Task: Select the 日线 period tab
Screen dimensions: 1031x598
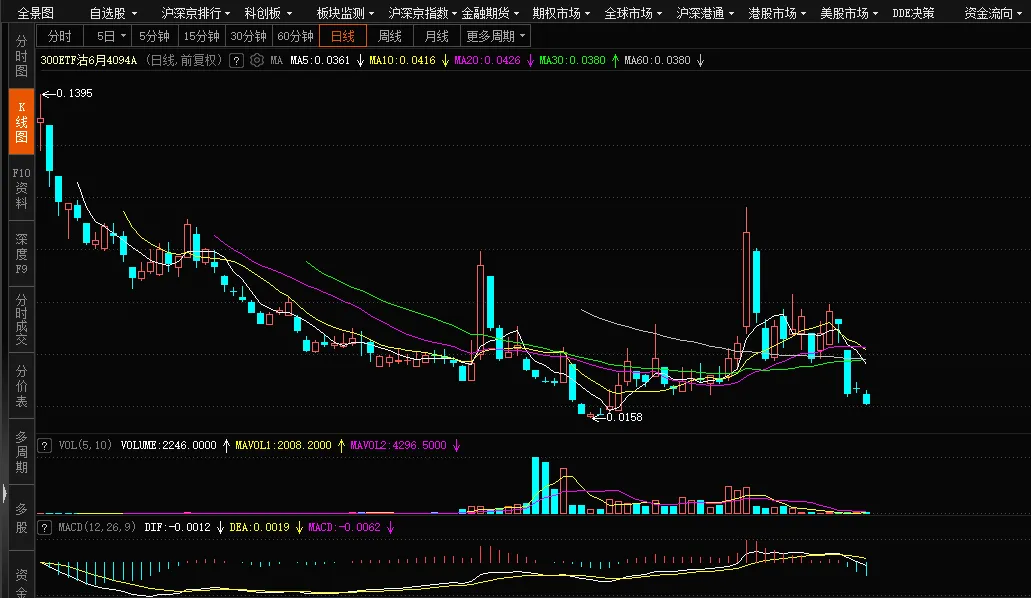Action: 343,36
